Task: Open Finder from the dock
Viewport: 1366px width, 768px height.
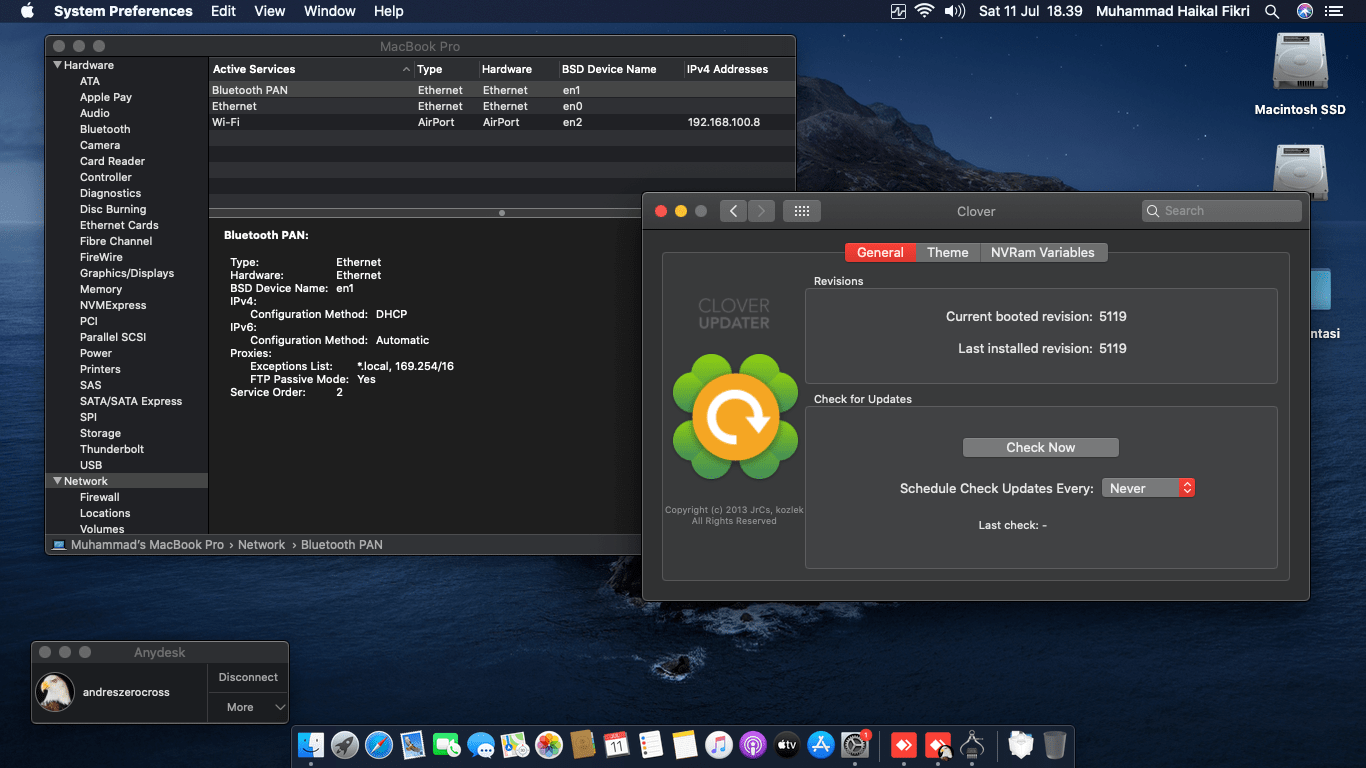Action: (x=311, y=744)
